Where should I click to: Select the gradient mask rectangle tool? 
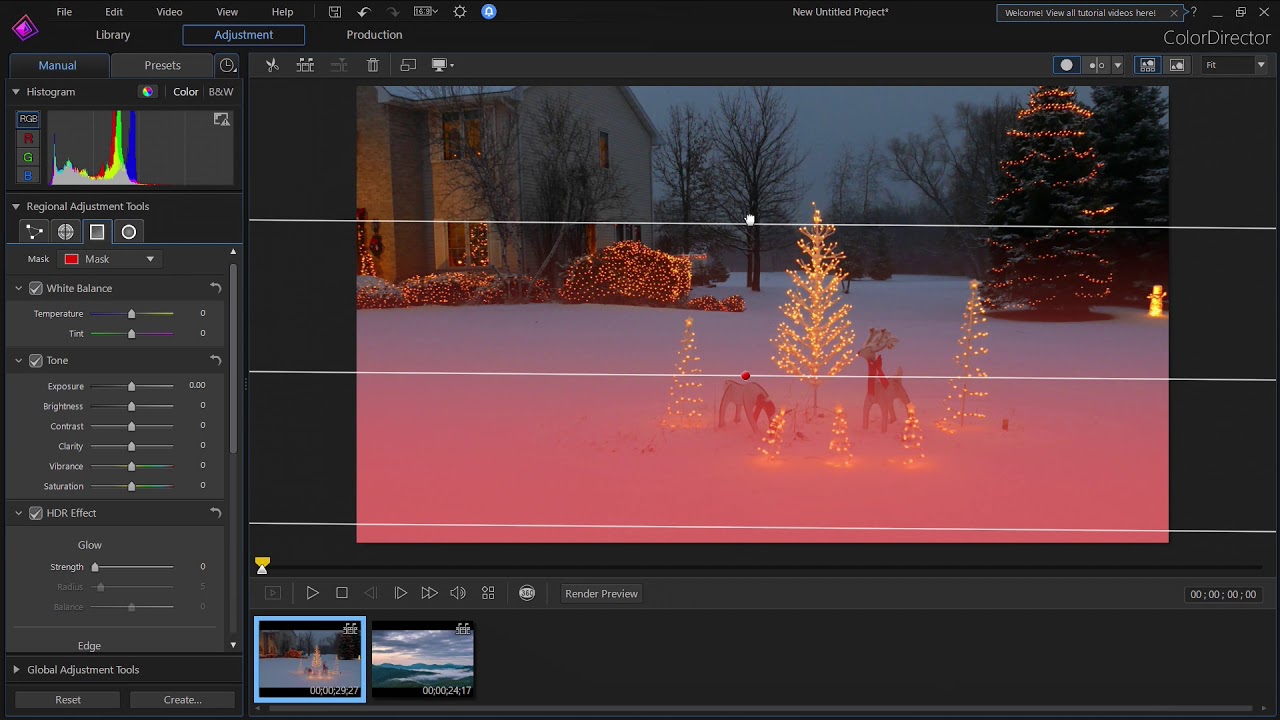pyautogui.click(x=97, y=232)
